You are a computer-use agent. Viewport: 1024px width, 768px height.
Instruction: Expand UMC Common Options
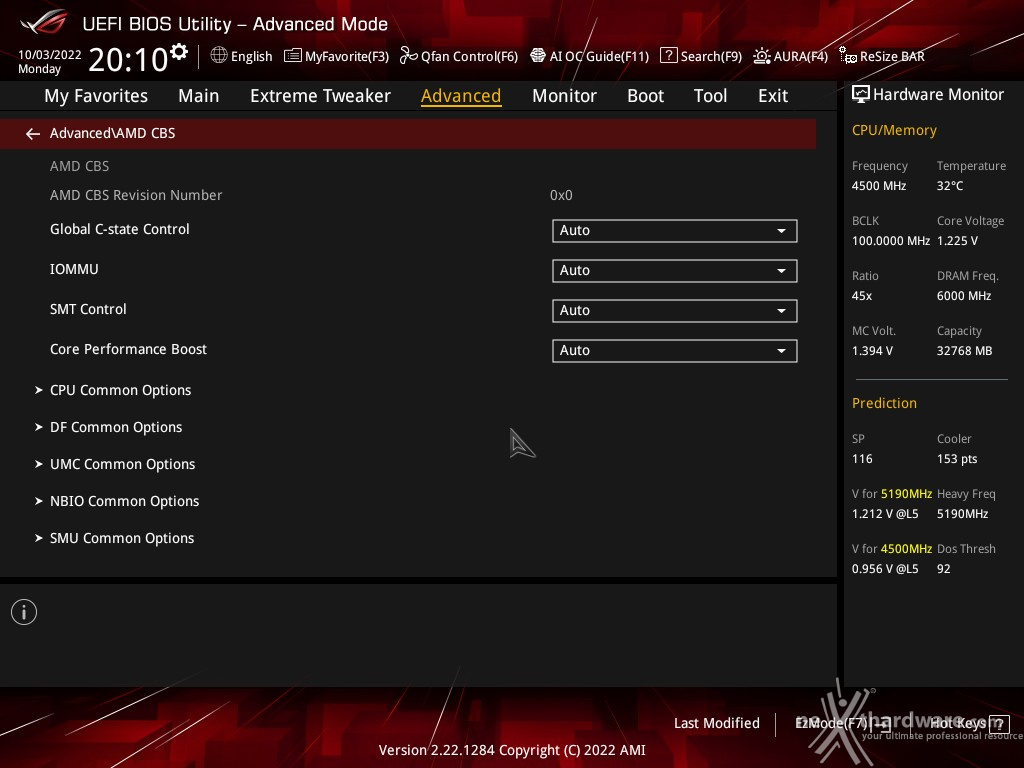(x=122, y=464)
